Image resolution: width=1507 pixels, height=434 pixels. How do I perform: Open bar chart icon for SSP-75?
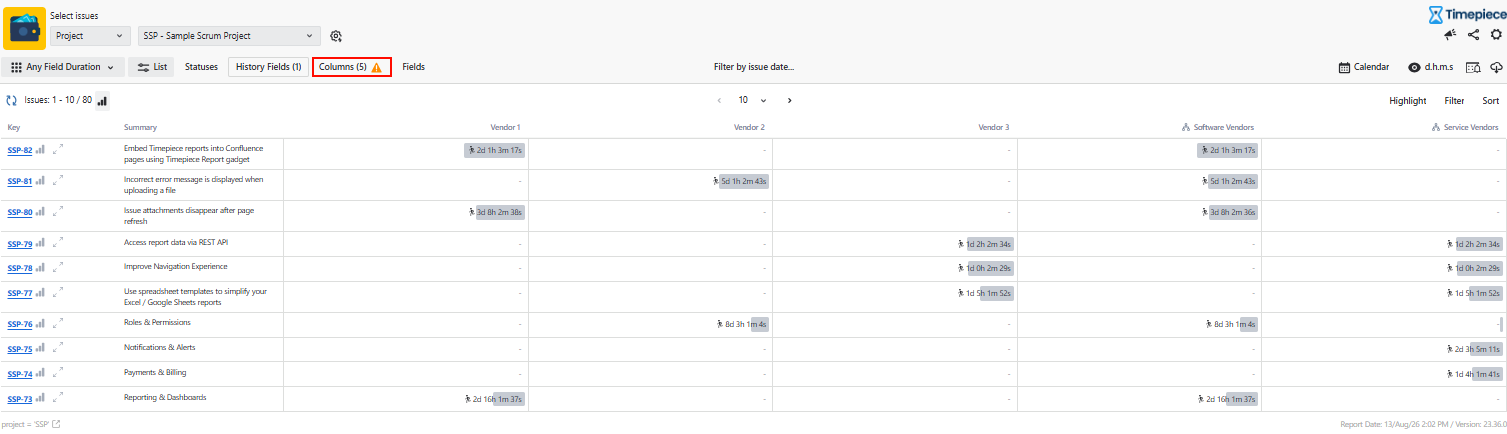[x=41, y=349]
